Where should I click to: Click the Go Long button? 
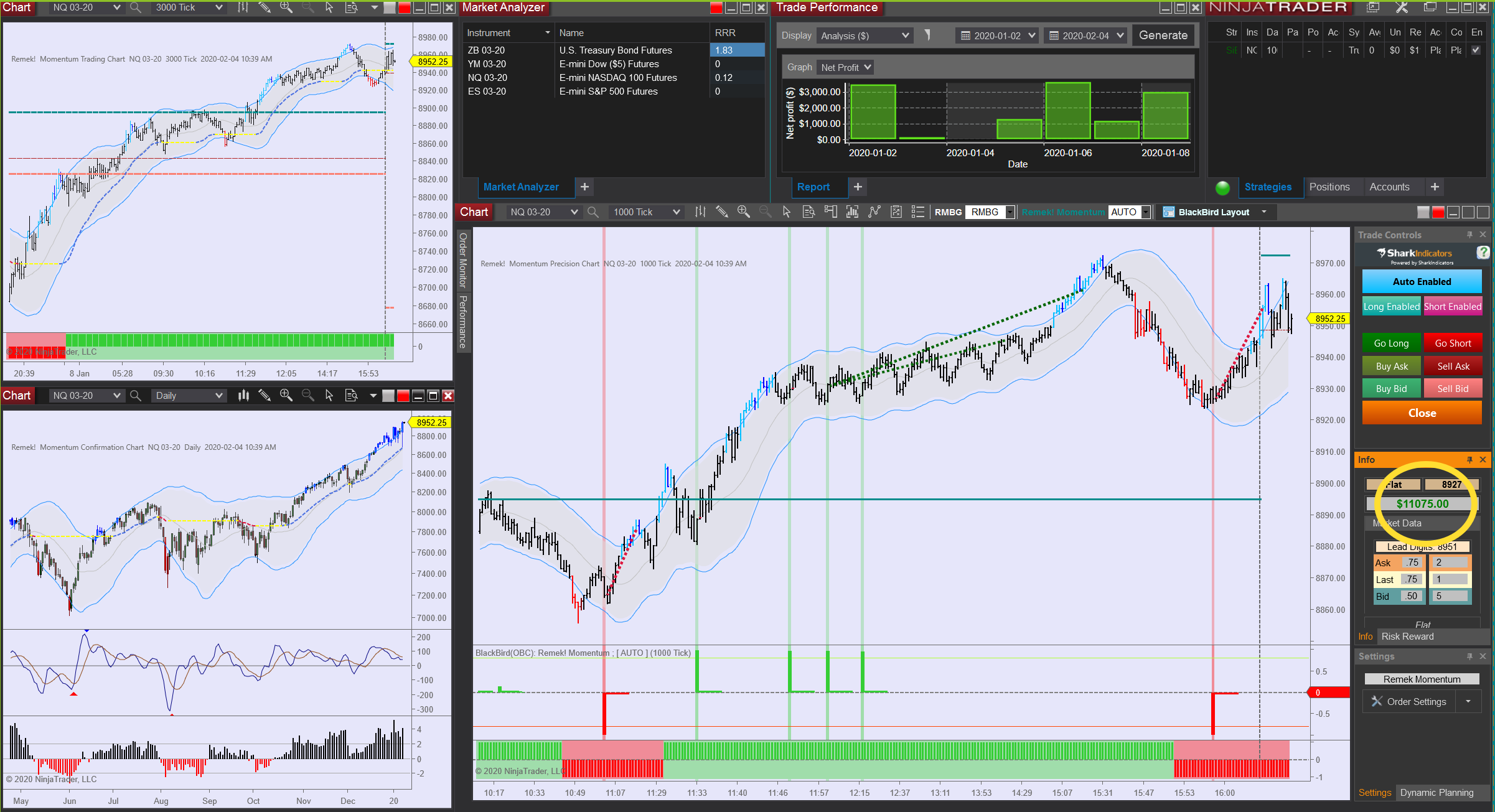pyautogui.click(x=1391, y=343)
